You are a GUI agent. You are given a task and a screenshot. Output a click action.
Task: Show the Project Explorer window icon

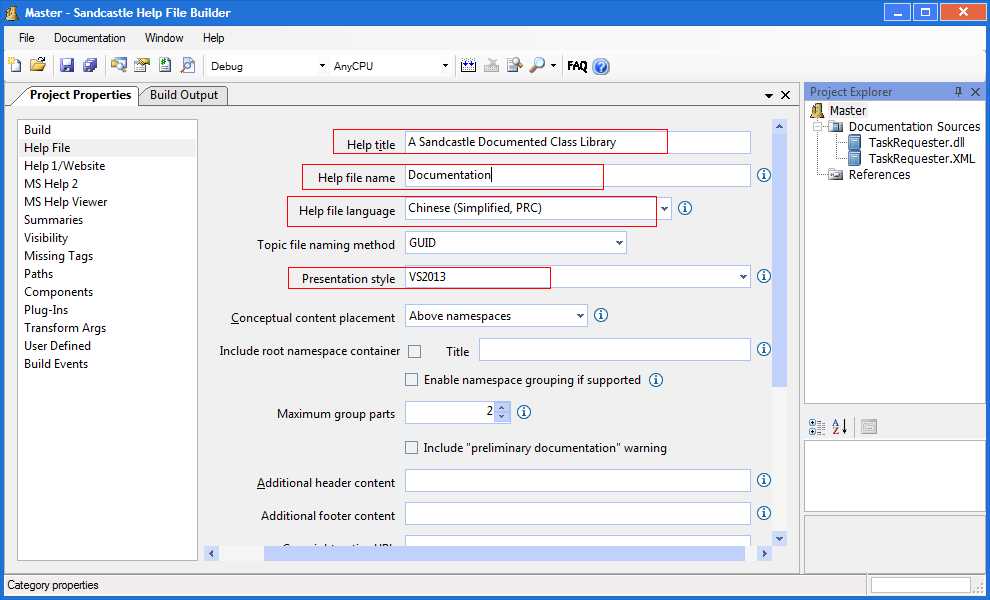118,65
